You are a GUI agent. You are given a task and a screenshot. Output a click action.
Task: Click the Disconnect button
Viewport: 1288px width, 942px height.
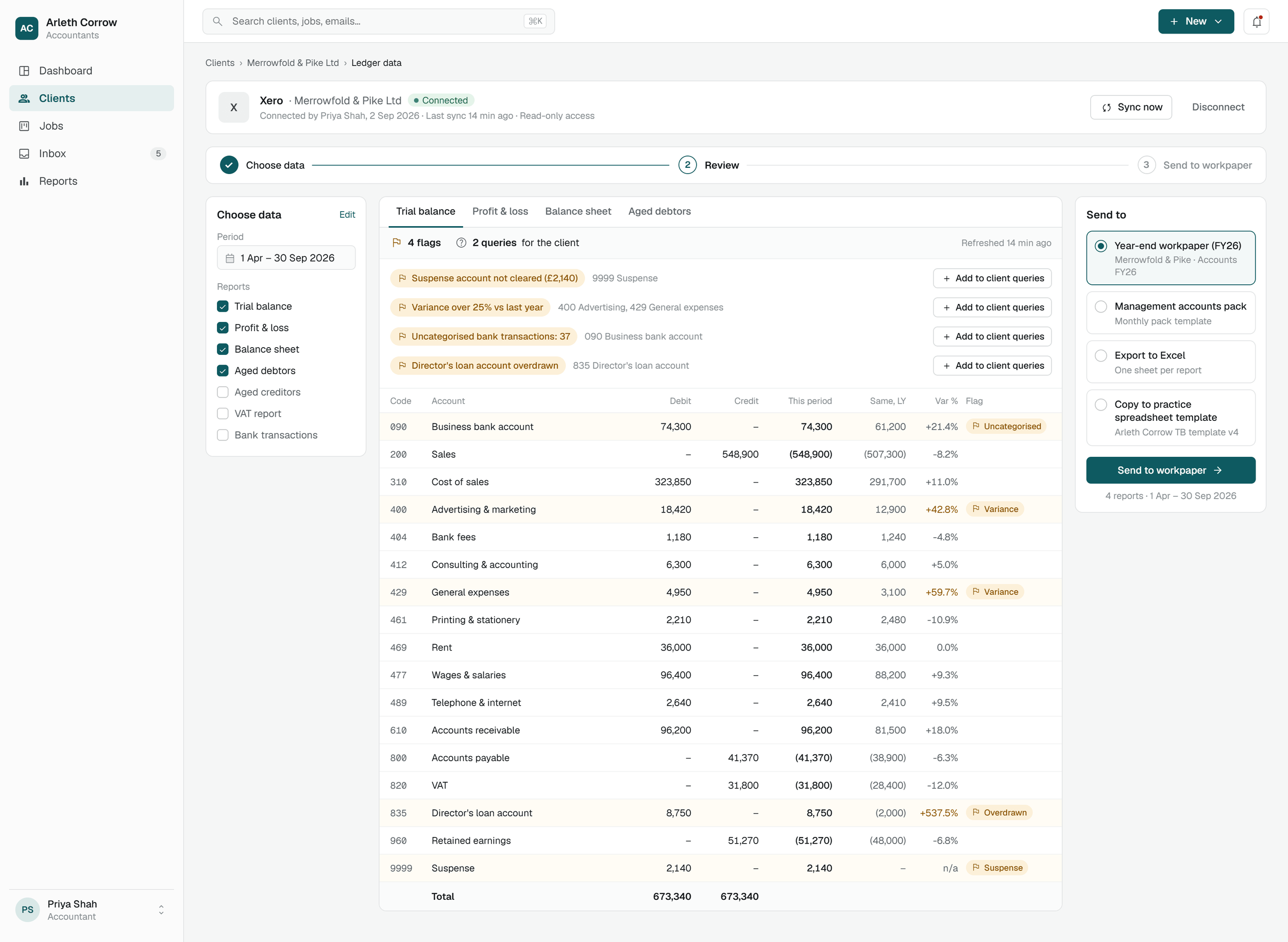1218,107
